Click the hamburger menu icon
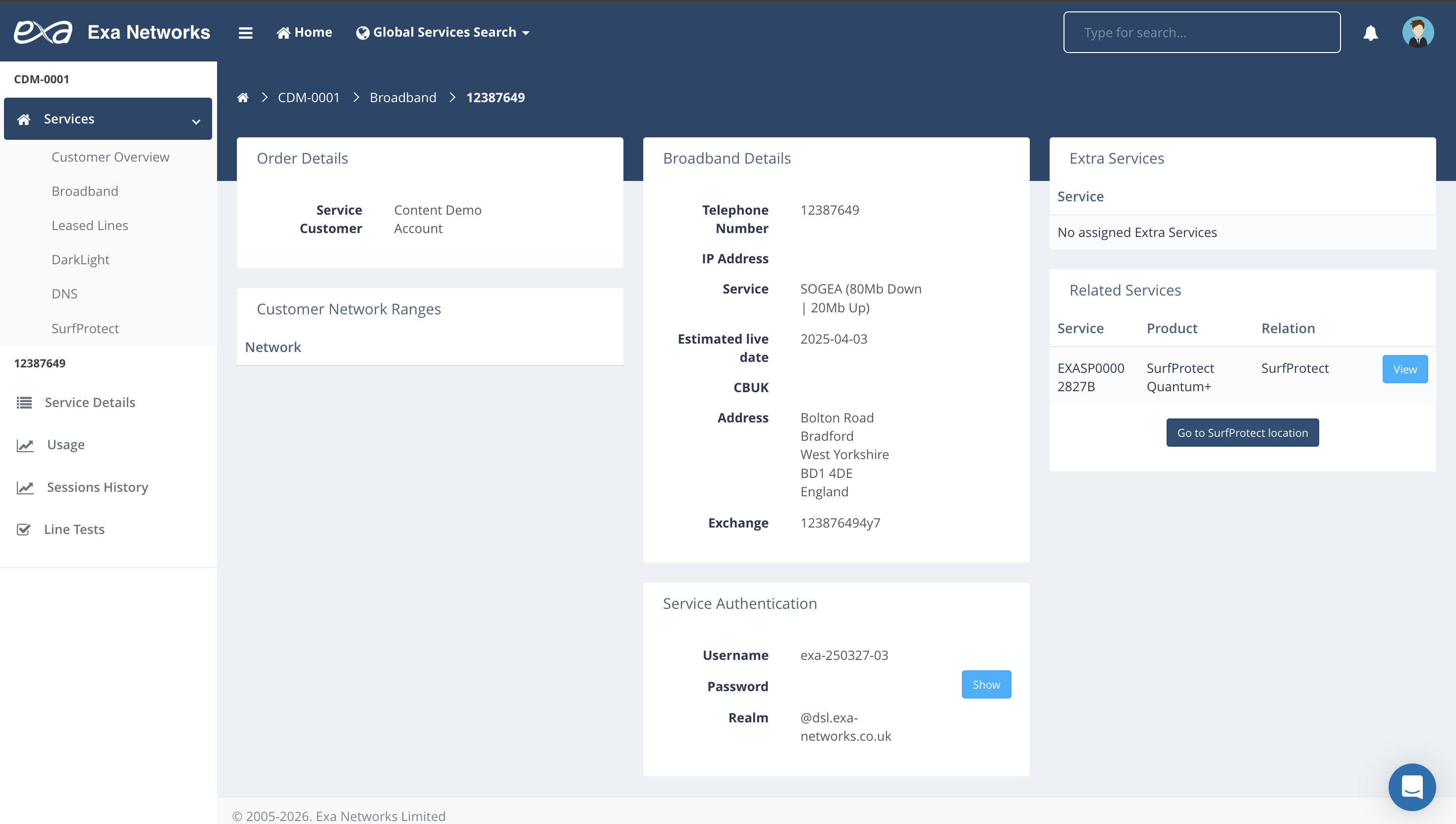 (x=245, y=33)
